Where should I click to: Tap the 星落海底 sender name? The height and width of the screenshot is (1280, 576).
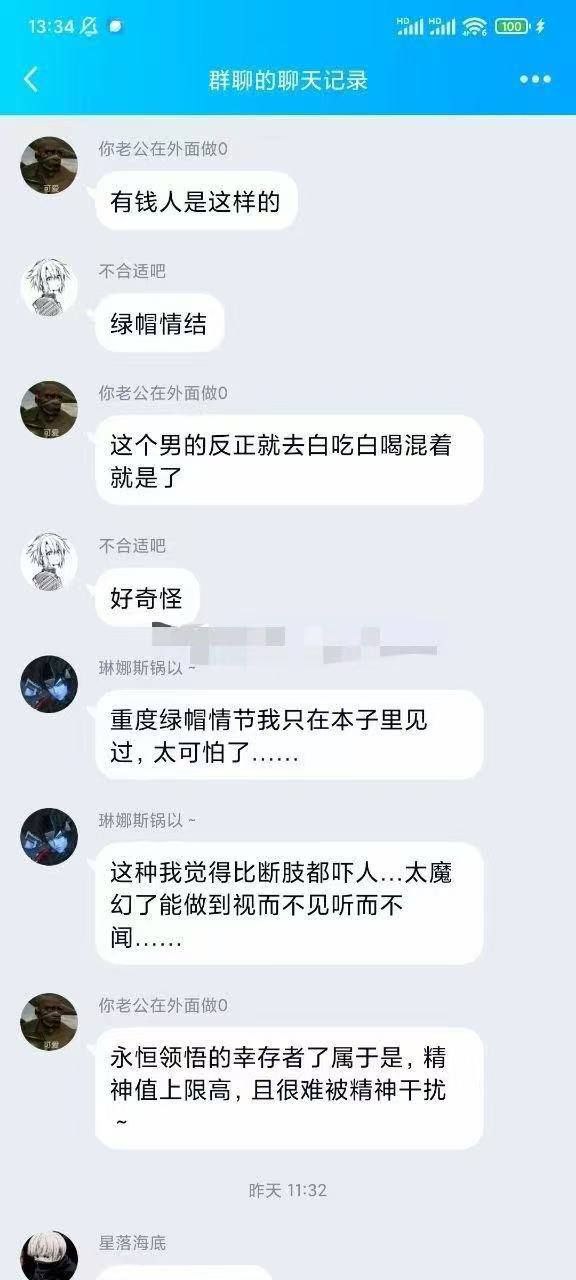132,1243
